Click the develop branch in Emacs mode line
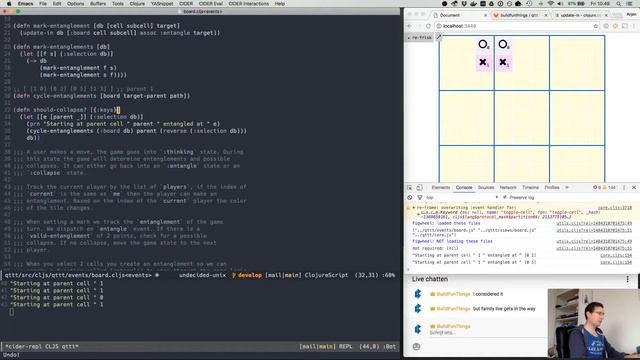 [249, 276]
